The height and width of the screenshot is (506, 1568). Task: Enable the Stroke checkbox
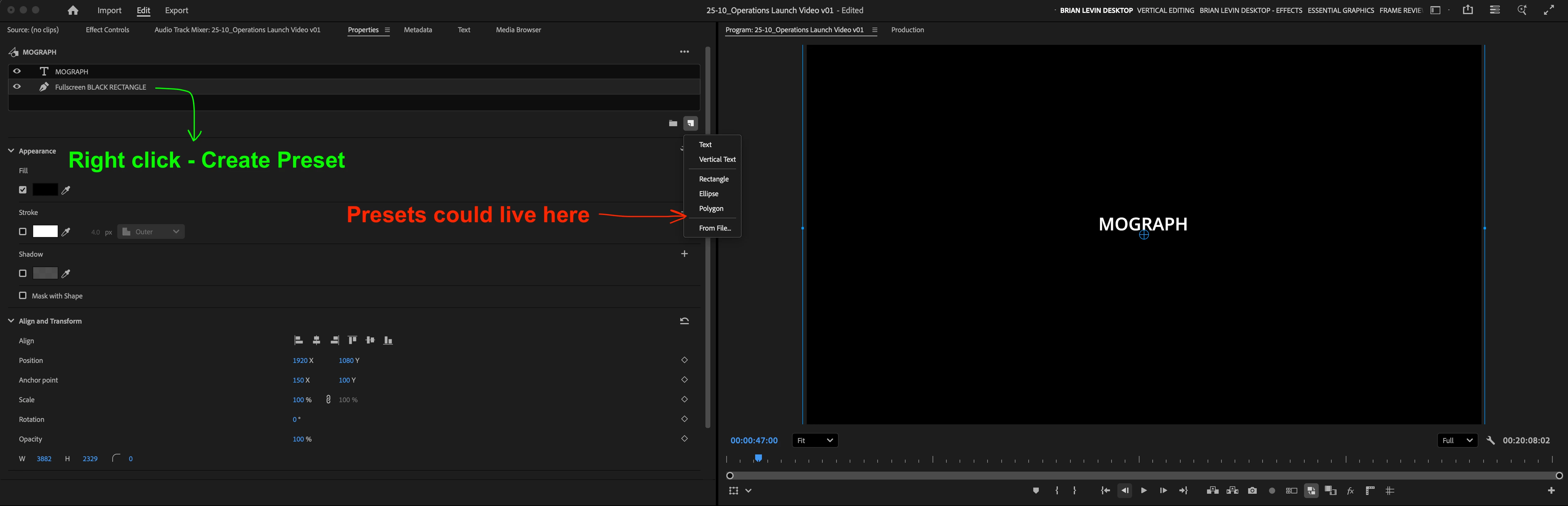(x=22, y=232)
